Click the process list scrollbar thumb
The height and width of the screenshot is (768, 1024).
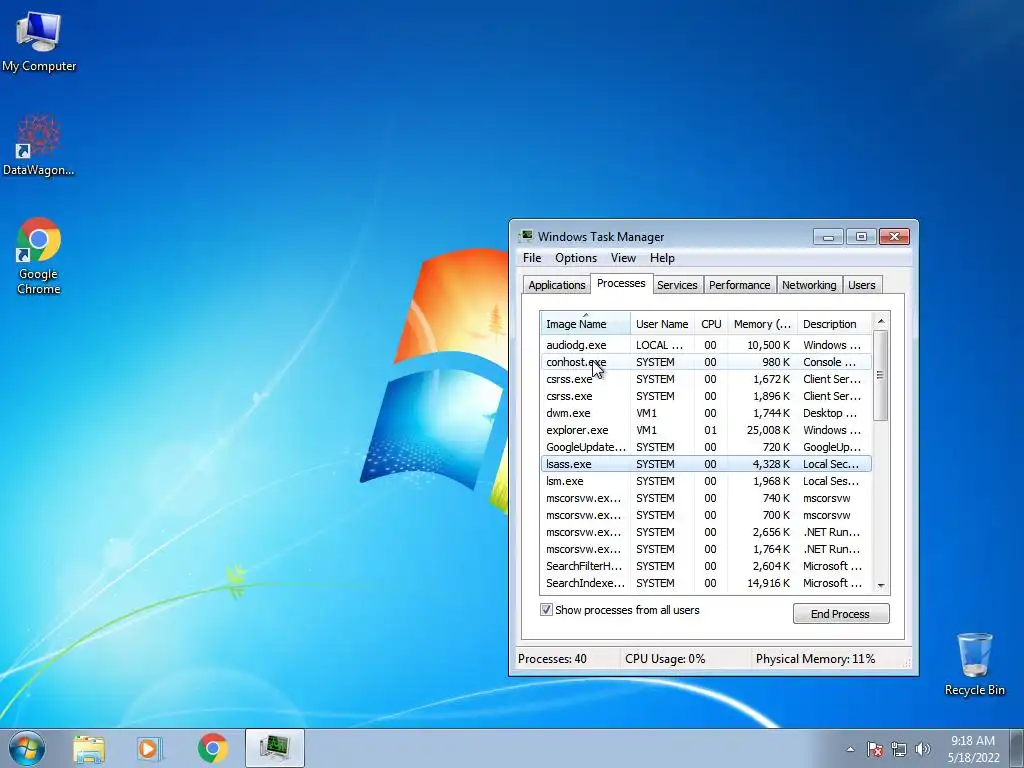881,376
